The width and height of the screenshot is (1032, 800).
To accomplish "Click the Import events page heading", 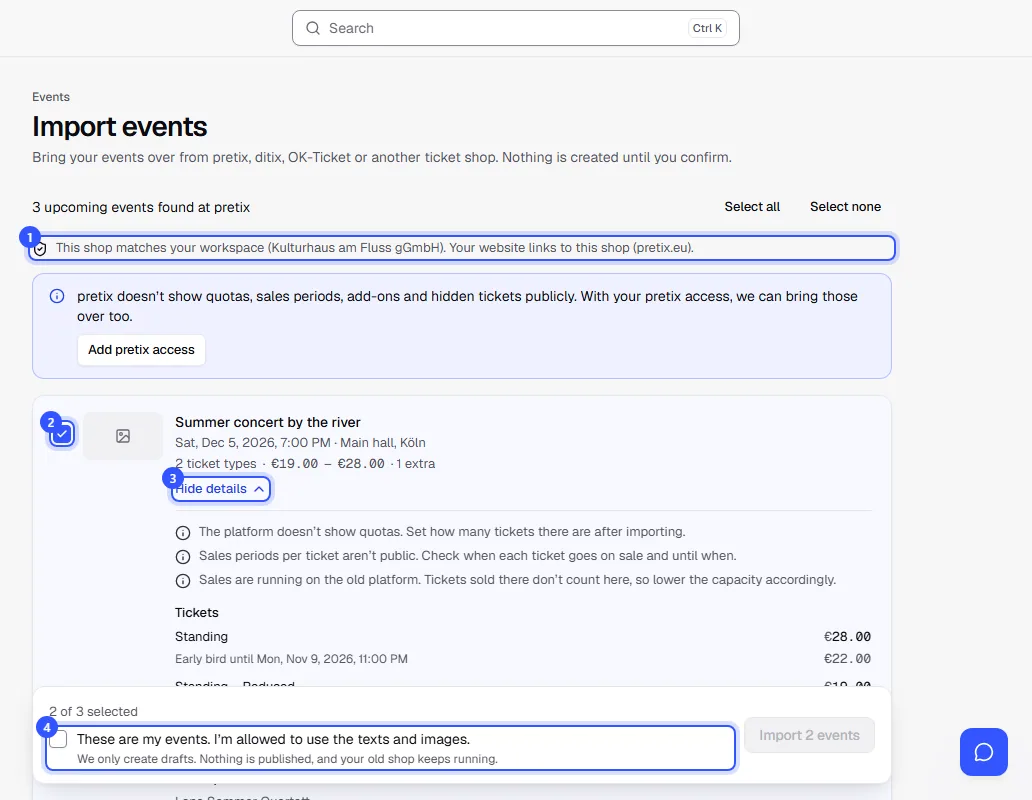I will (x=120, y=126).
